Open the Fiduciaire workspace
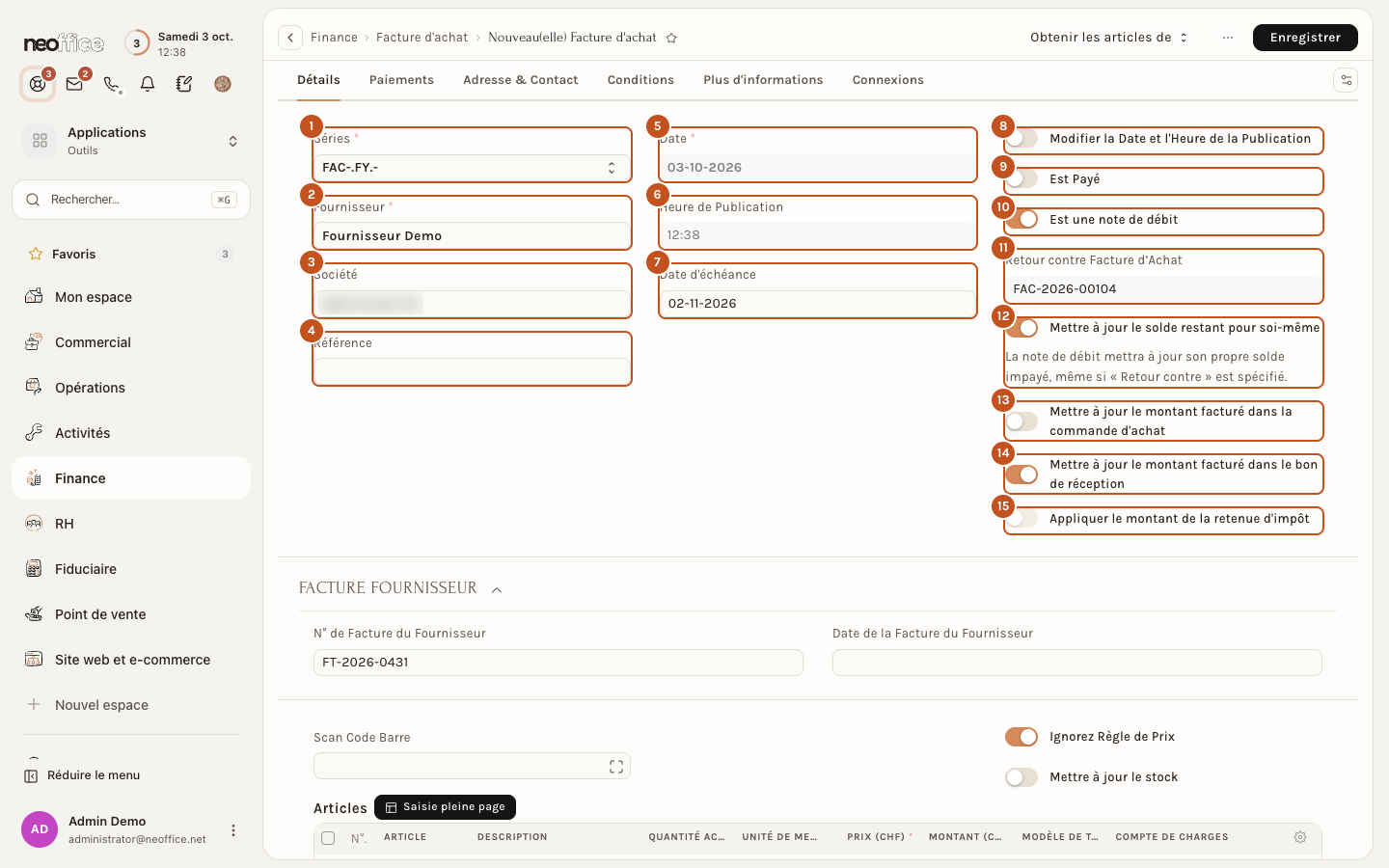The height and width of the screenshot is (868, 1389). [x=131, y=569]
